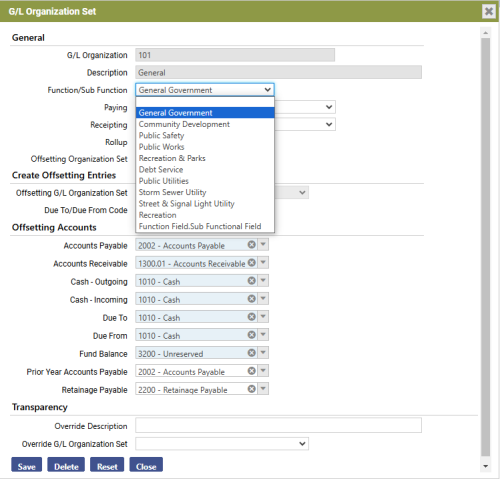Clear the Cash - Outgoing account value
Viewport: 500px width, 479px height.
click(x=252, y=281)
